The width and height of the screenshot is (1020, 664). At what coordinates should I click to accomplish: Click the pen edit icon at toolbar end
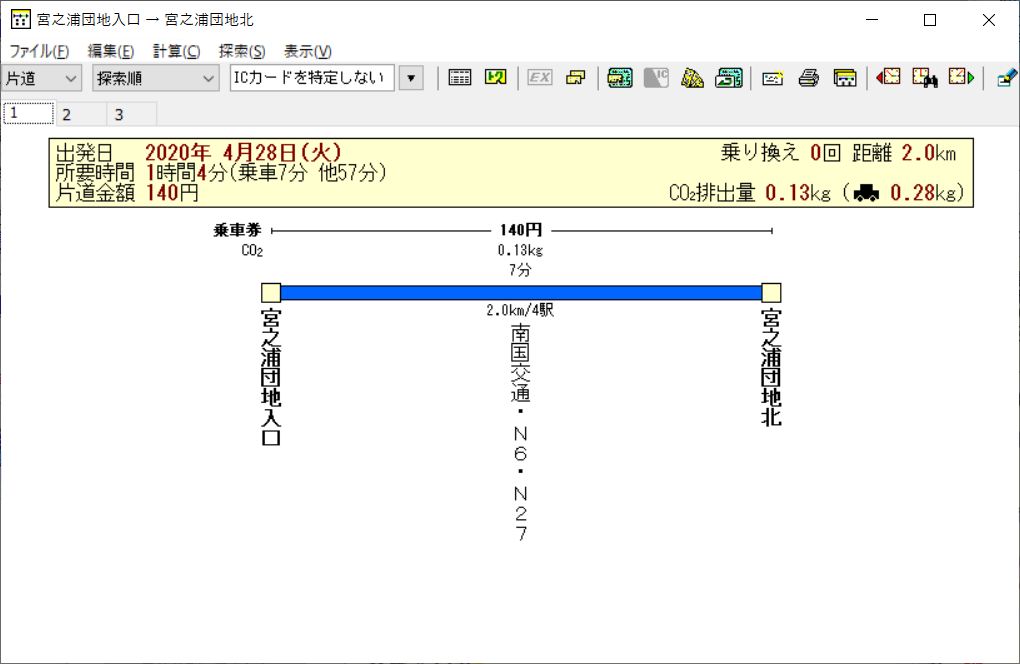click(1006, 78)
